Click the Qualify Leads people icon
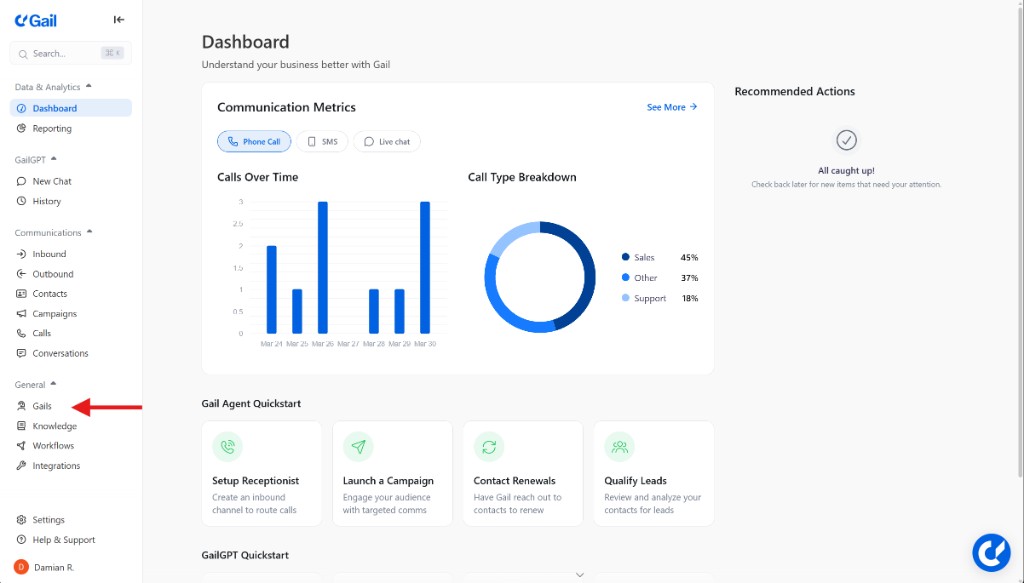Image resolution: width=1024 pixels, height=583 pixels. tap(619, 447)
